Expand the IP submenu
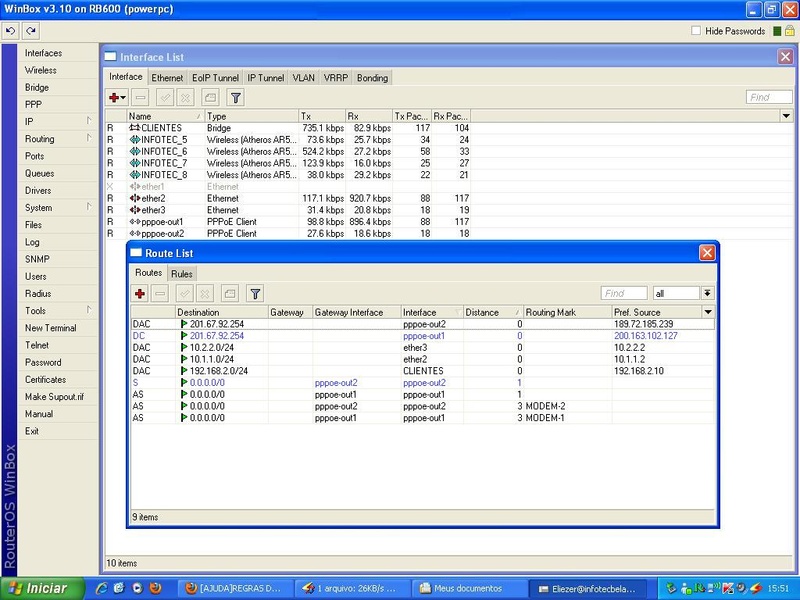The image size is (800, 600). 59,121
